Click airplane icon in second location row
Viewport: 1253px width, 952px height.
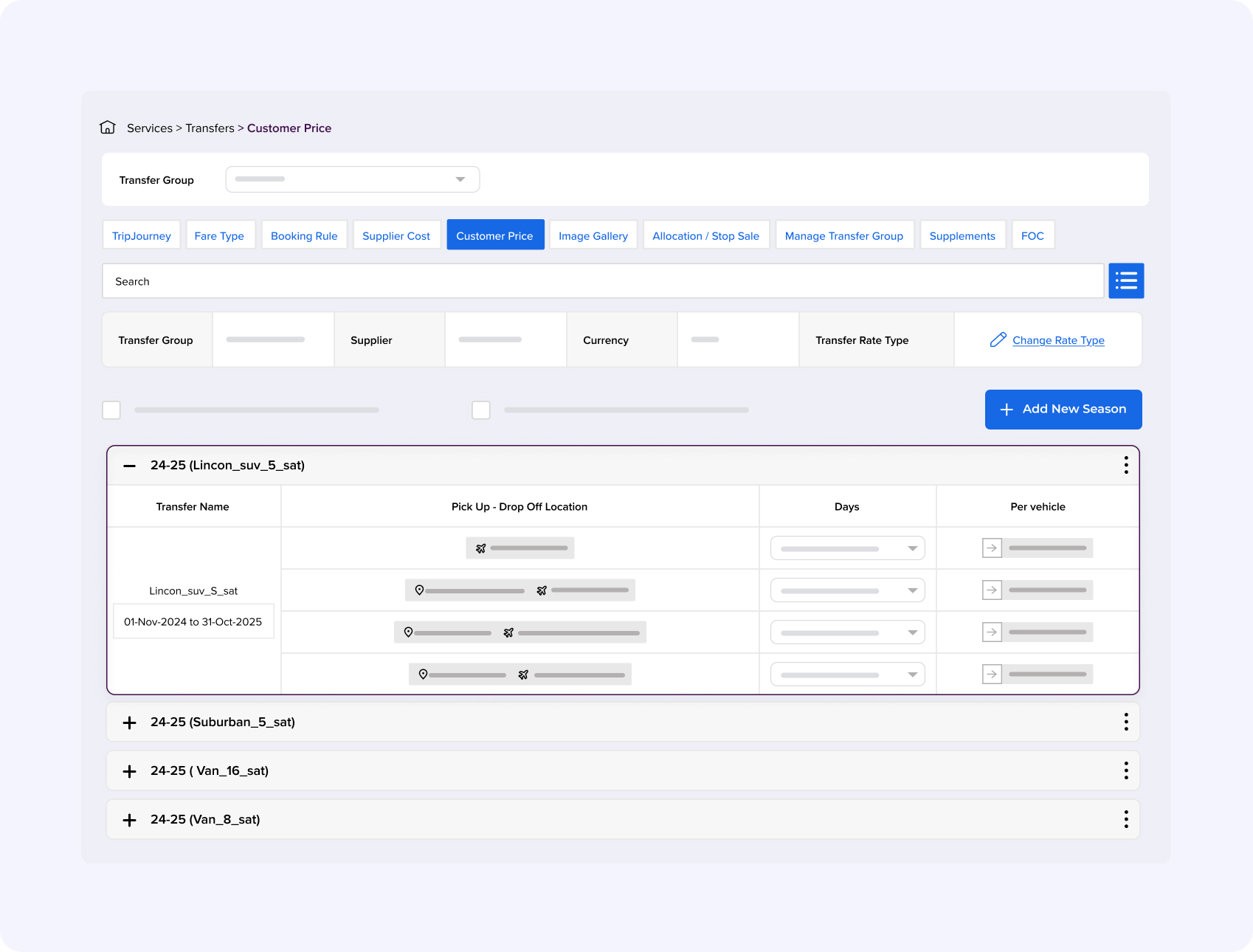pos(542,590)
